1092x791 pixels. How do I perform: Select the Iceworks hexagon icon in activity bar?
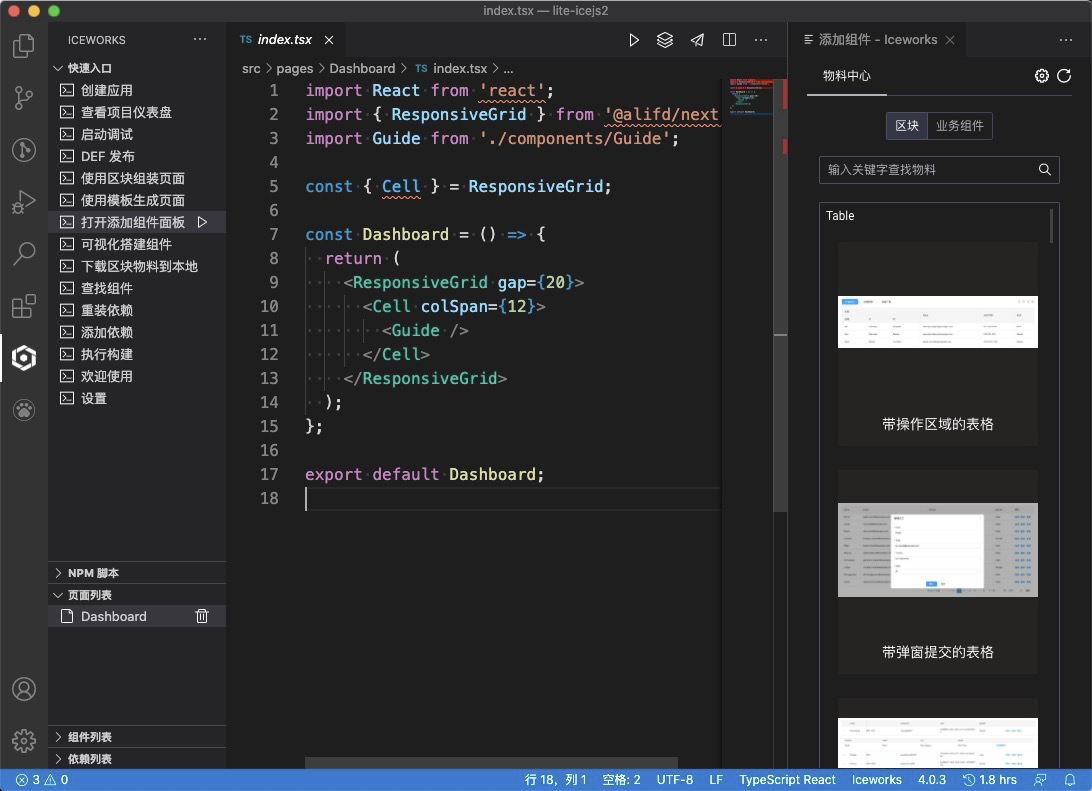click(x=22, y=357)
